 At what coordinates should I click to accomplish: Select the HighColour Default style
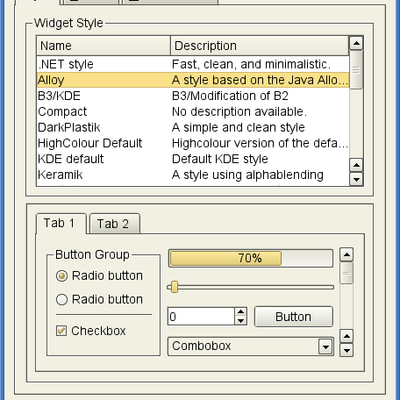[193, 143]
